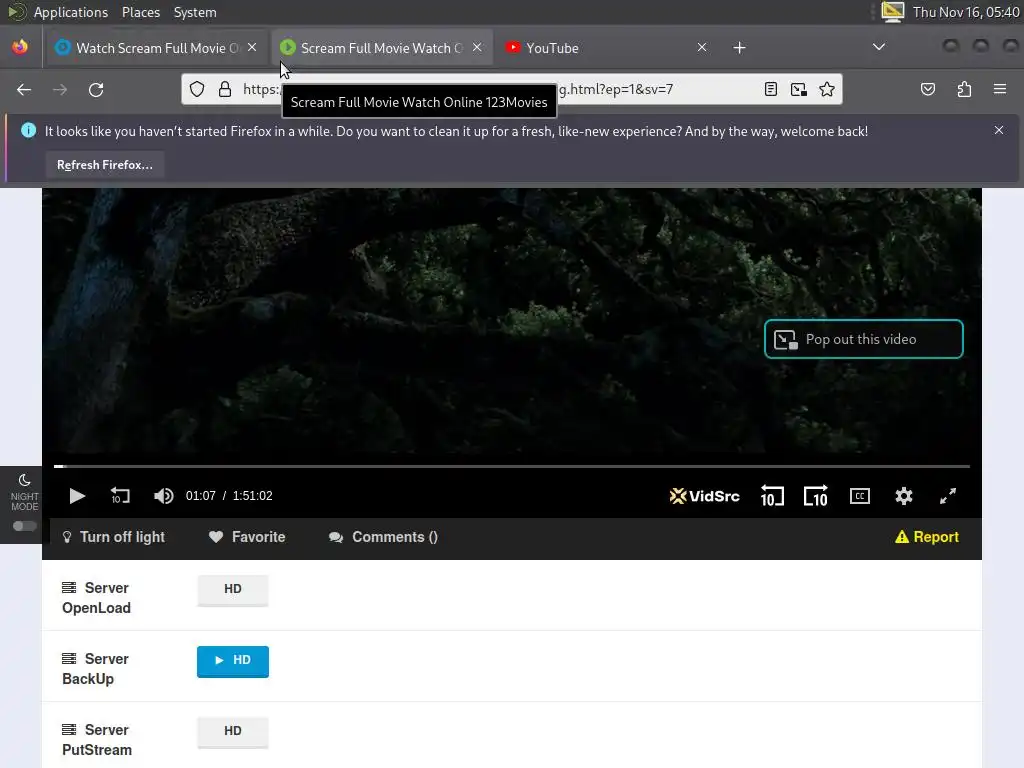1024x768 pixels.
Task: Click the Firefox logo icon at tab bar start
Action: (x=20, y=47)
